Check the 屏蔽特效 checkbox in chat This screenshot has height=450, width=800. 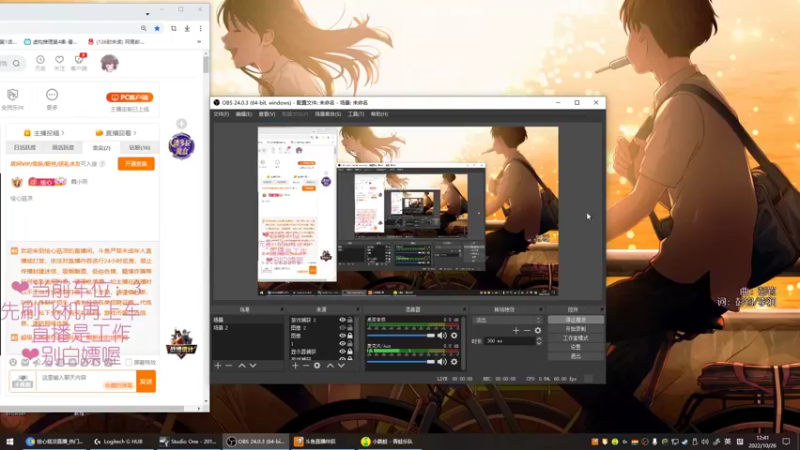point(129,362)
